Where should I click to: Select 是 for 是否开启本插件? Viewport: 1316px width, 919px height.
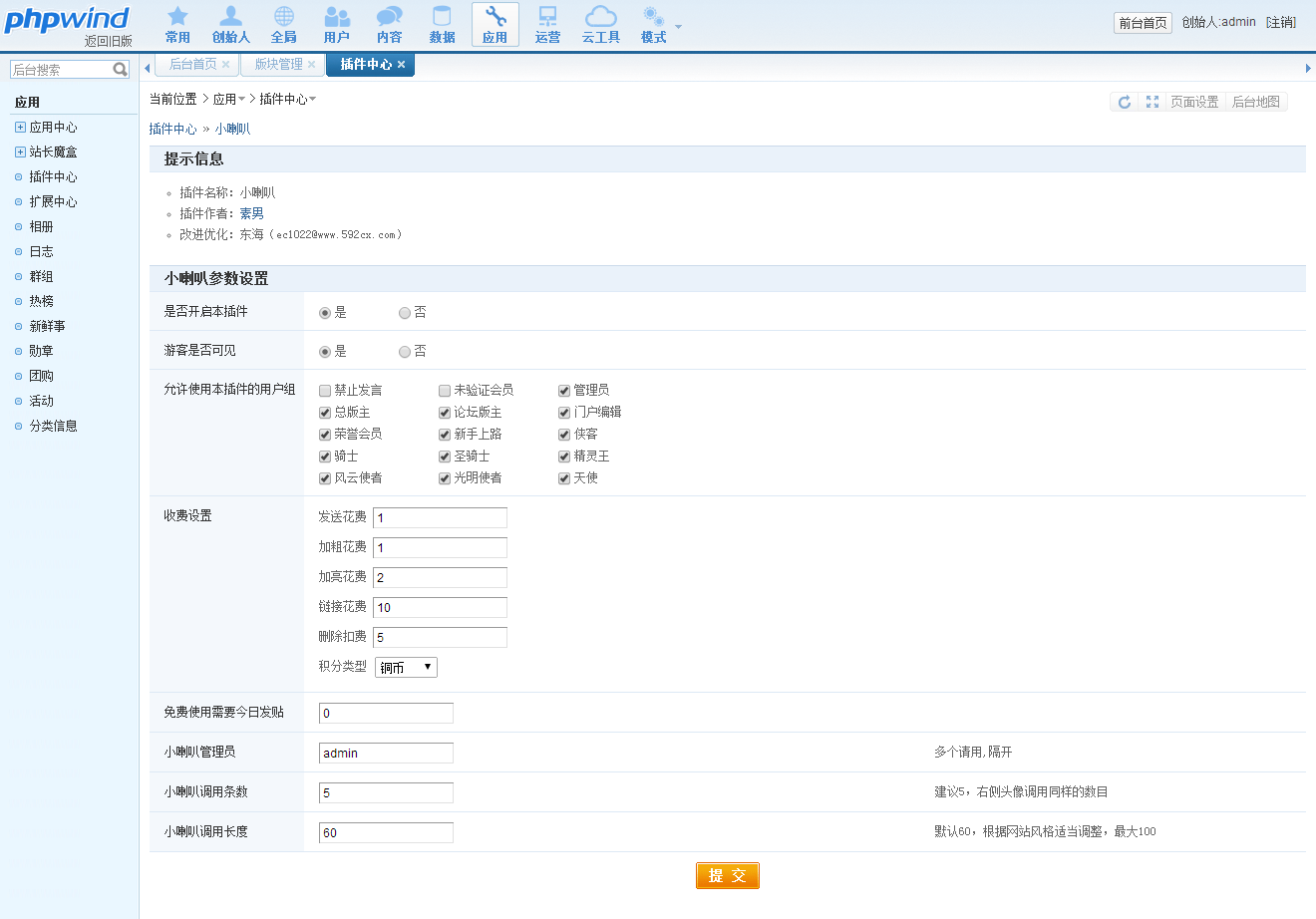325,313
